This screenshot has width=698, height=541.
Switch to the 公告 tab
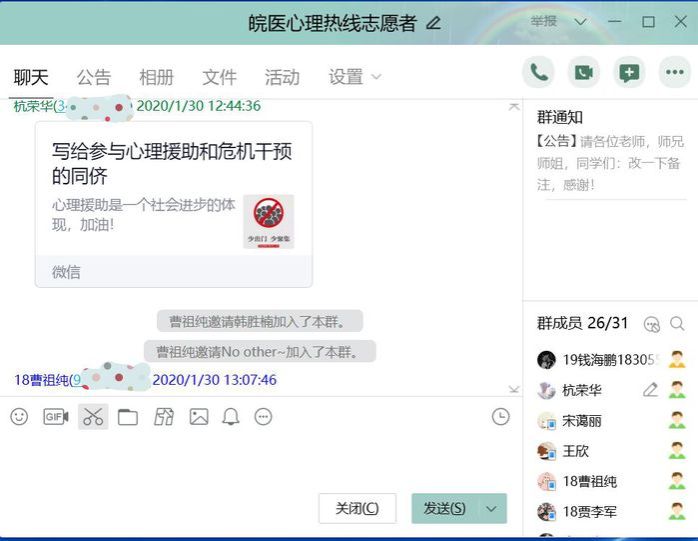click(94, 77)
